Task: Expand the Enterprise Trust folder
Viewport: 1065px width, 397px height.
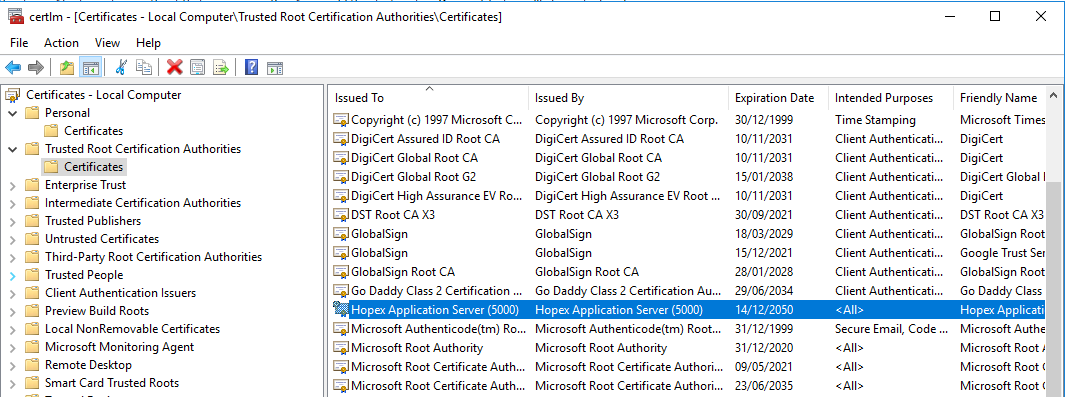Action: tap(13, 185)
